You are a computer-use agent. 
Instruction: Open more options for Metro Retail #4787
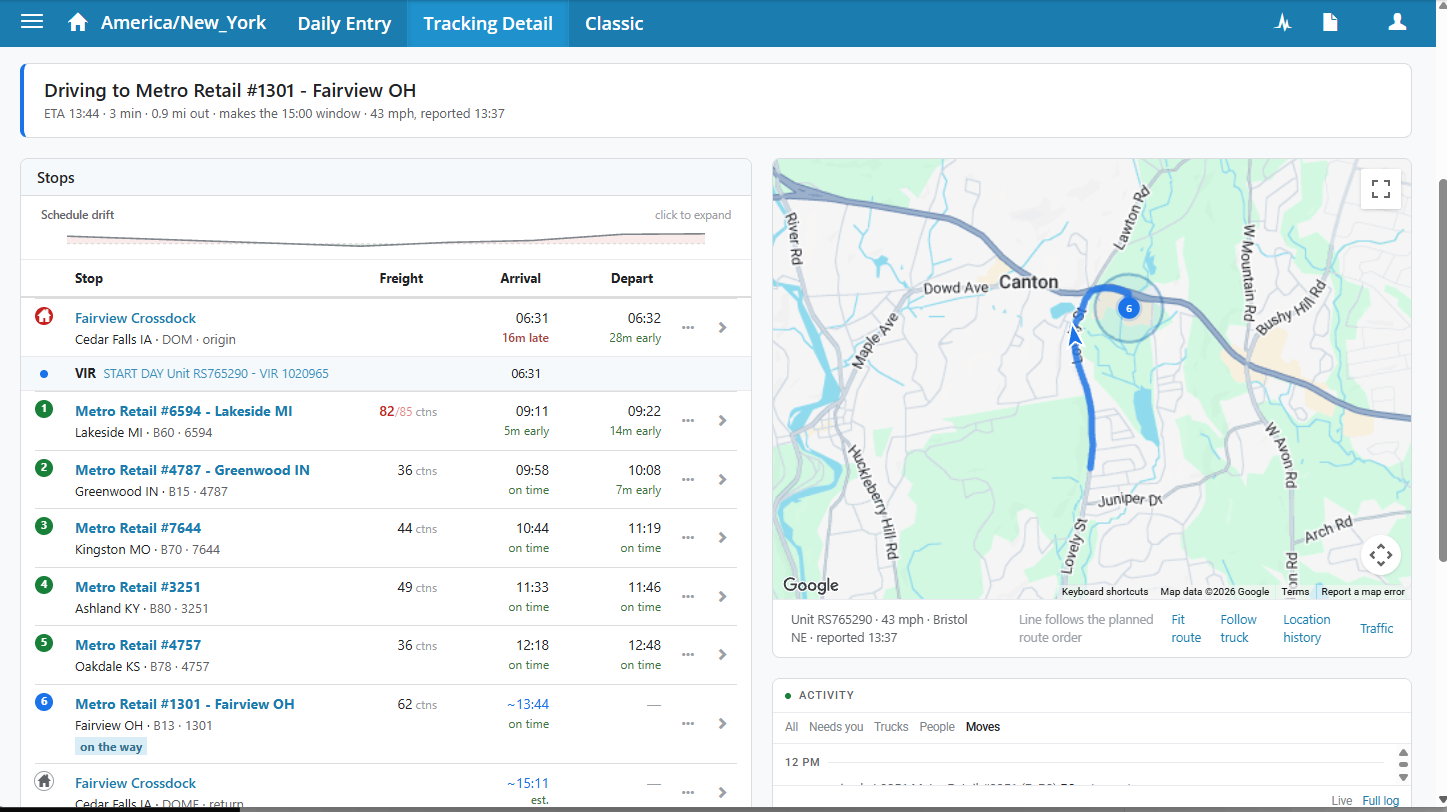pyautogui.click(x=688, y=480)
